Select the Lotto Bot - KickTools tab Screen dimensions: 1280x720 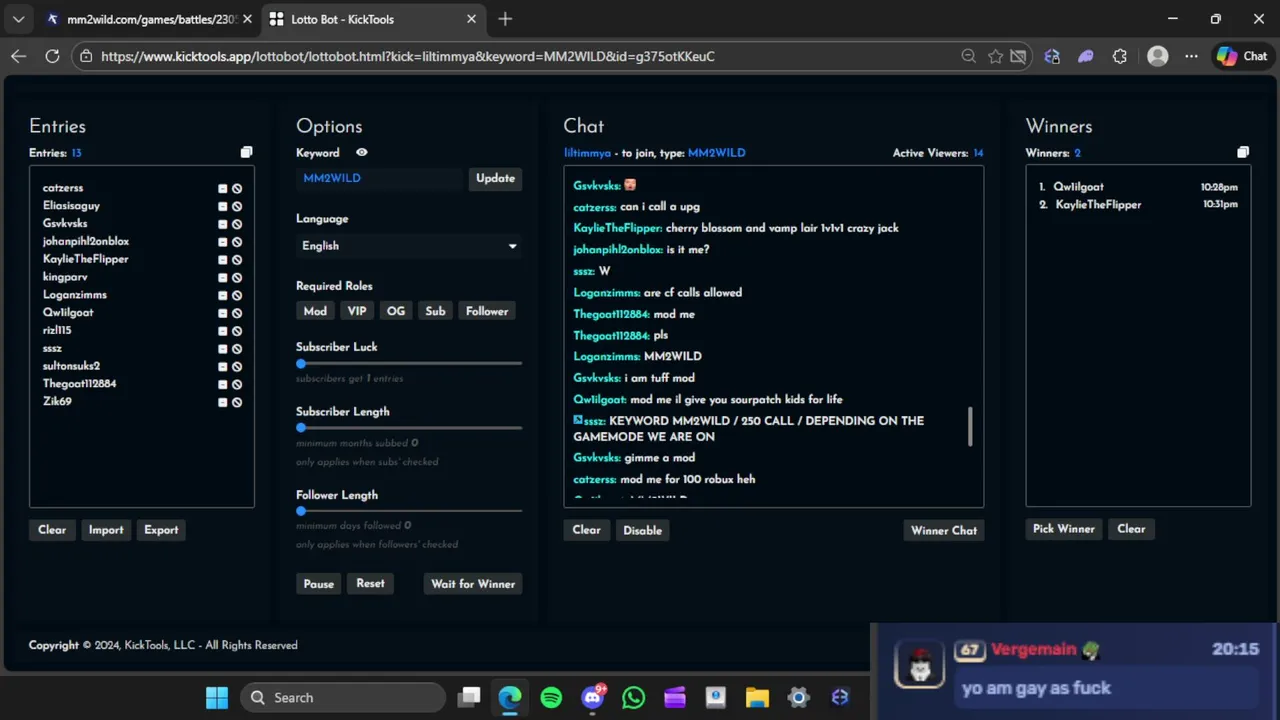pyautogui.click(x=372, y=19)
